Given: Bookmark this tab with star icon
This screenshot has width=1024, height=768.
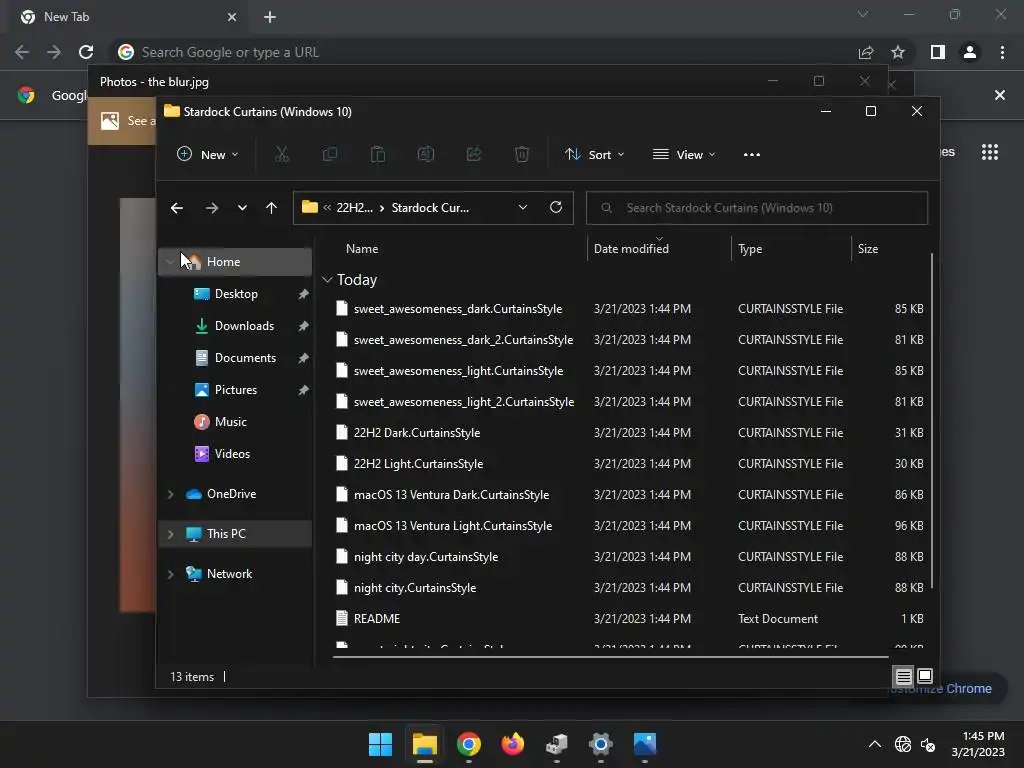Looking at the screenshot, I should pyautogui.click(x=898, y=52).
